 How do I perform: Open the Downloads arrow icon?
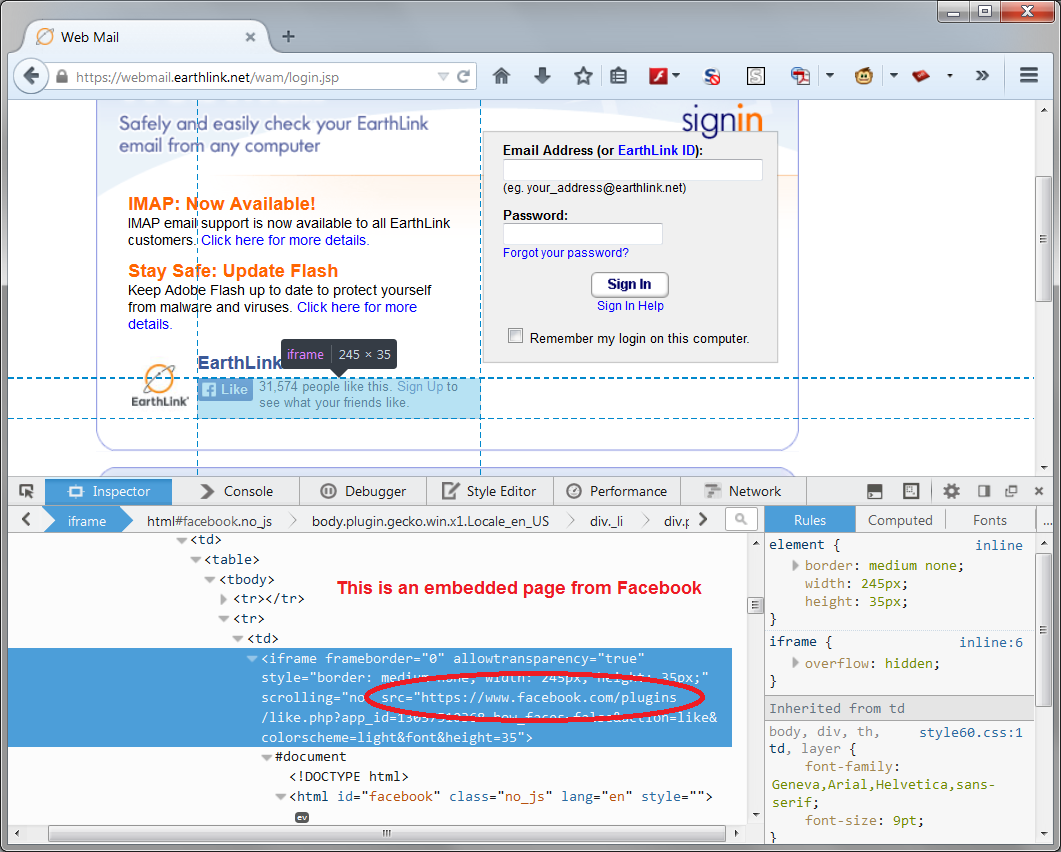[x=542, y=76]
